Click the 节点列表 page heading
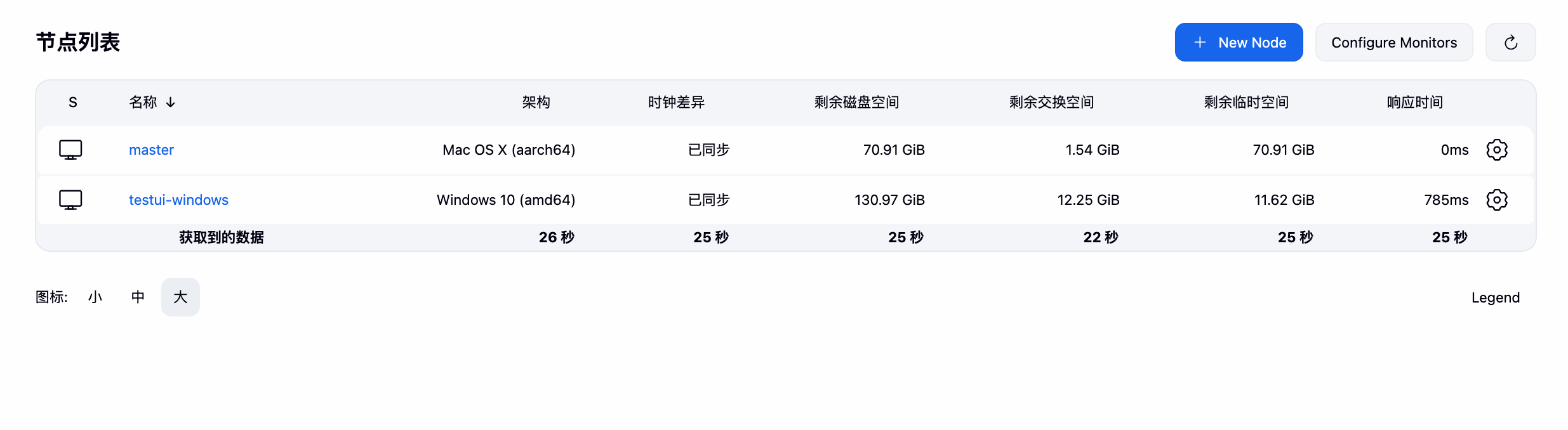This screenshot has width=1568, height=430. [79, 42]
